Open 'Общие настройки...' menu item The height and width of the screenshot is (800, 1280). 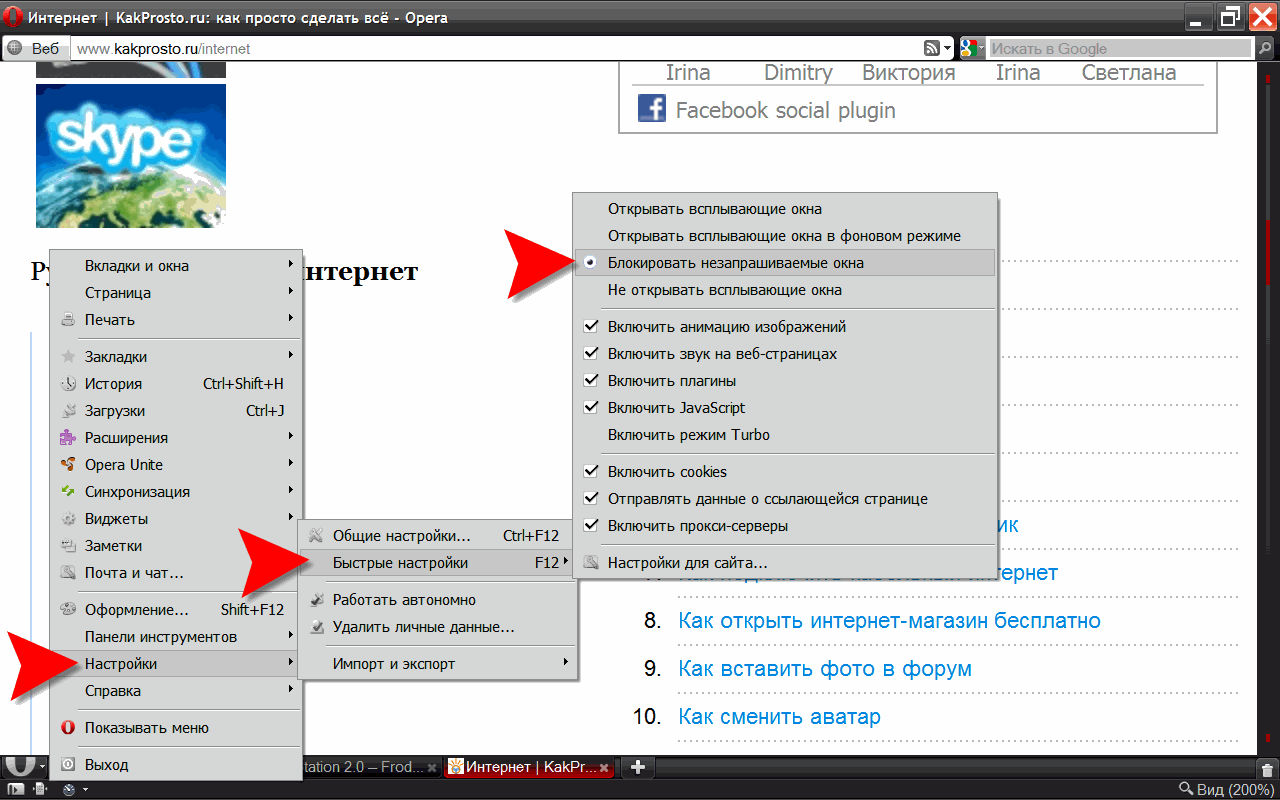[401, 536]
